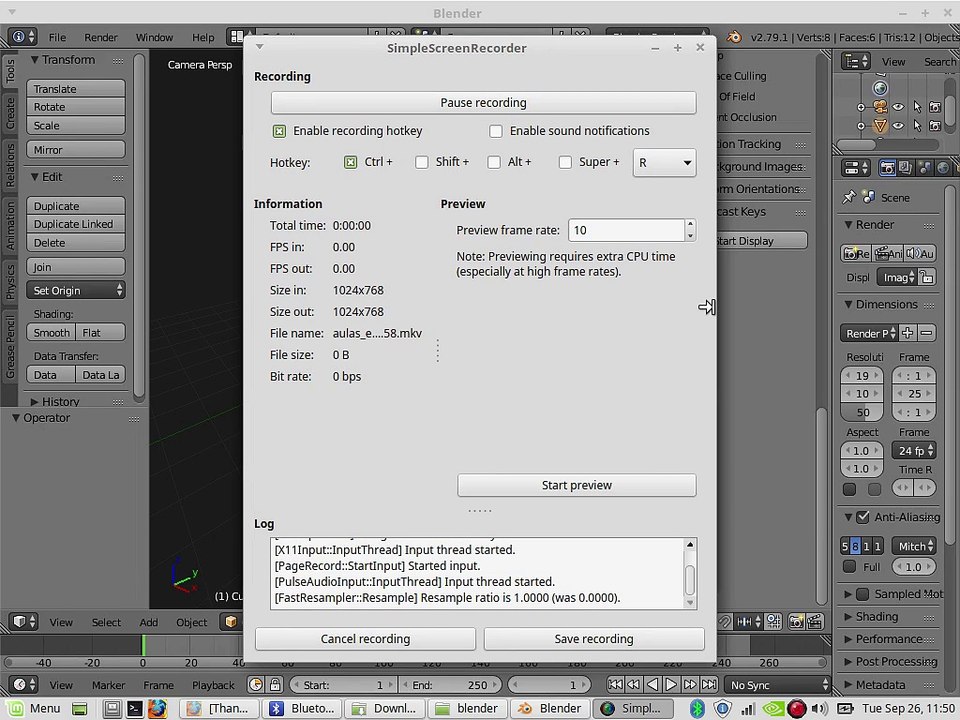
Task: Click the Bluetooth tray icon
Action: 697,709
